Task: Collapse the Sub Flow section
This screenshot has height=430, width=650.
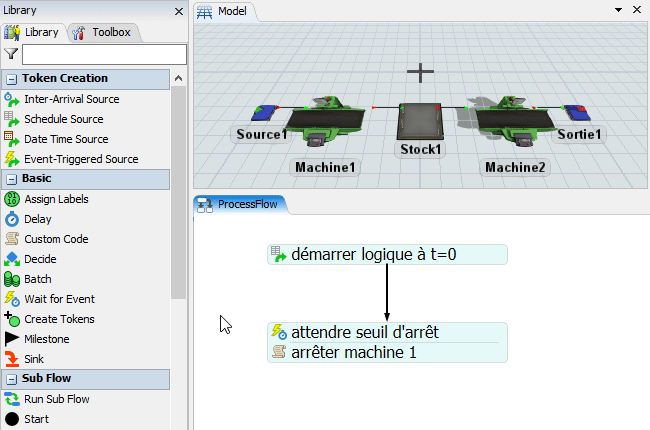Action: (11, 379)
